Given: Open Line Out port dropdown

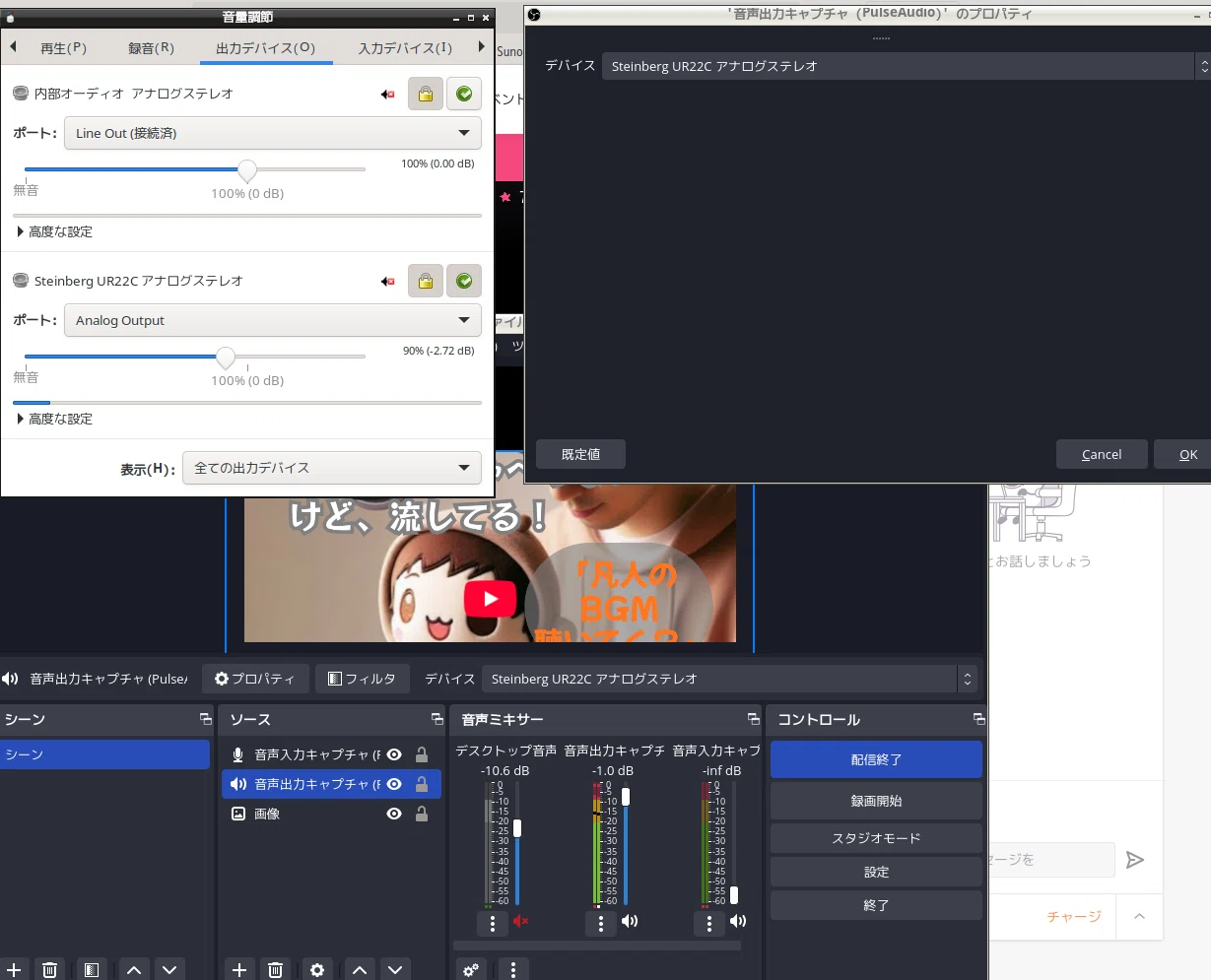Looking at the screenshot, I should (x=273, y=133).
